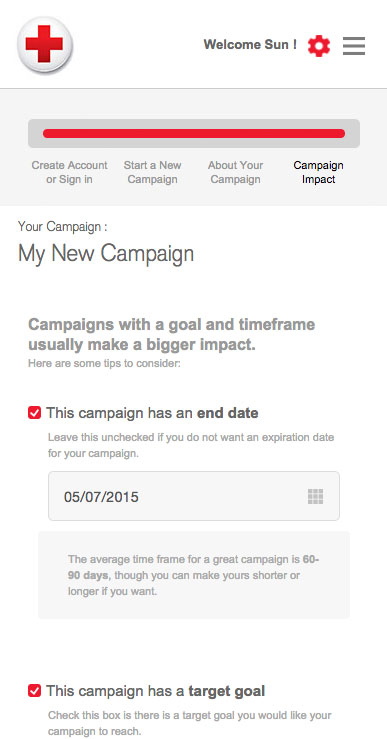The width and height of the screenshot is (387, 739).
Task: Go to Start a New Campaign step
Action: pyautogui.click(x=152, y=172)
